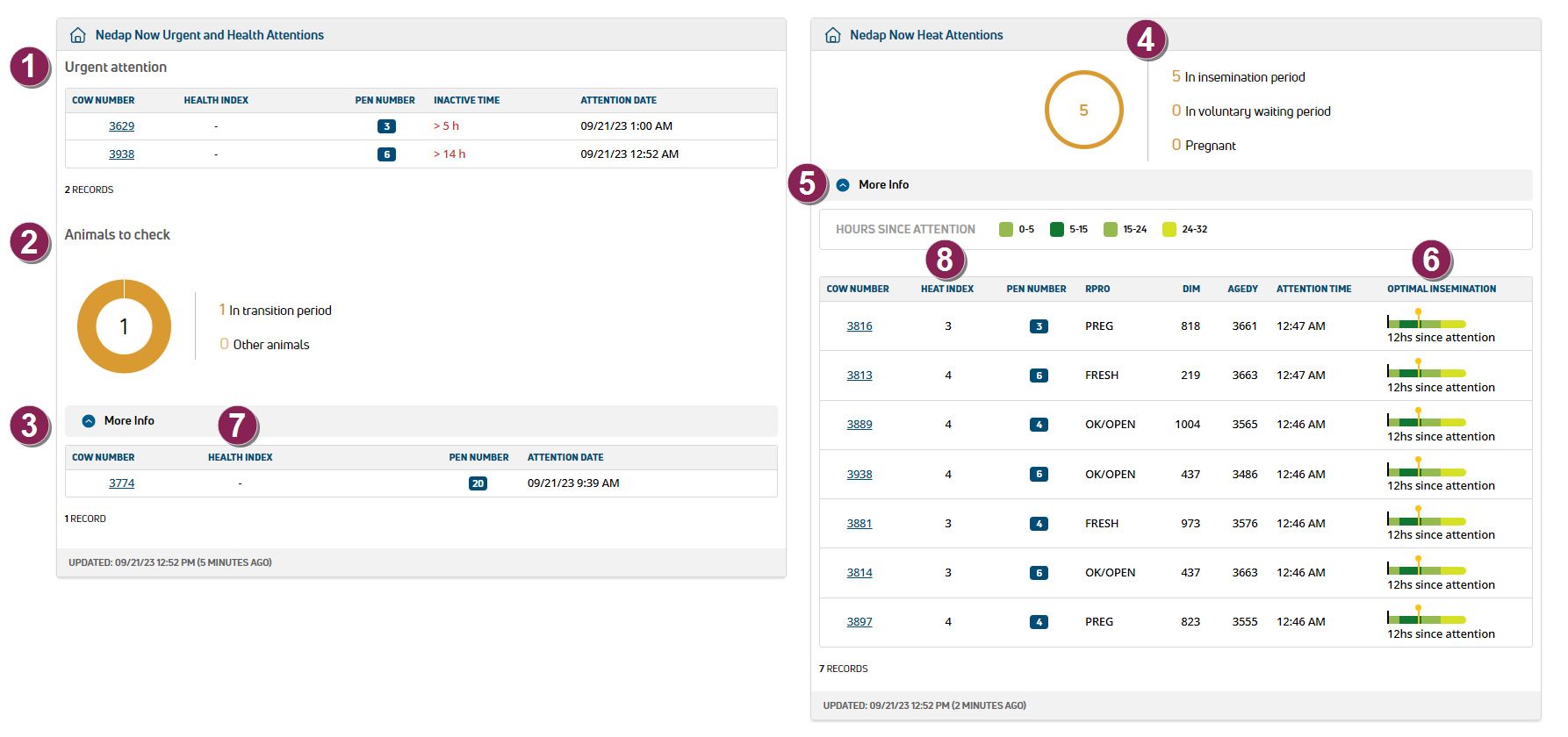Screen dimensions: 1568x737
Task: Click the 'Pregnant' count label
Action: [1204, 146]
